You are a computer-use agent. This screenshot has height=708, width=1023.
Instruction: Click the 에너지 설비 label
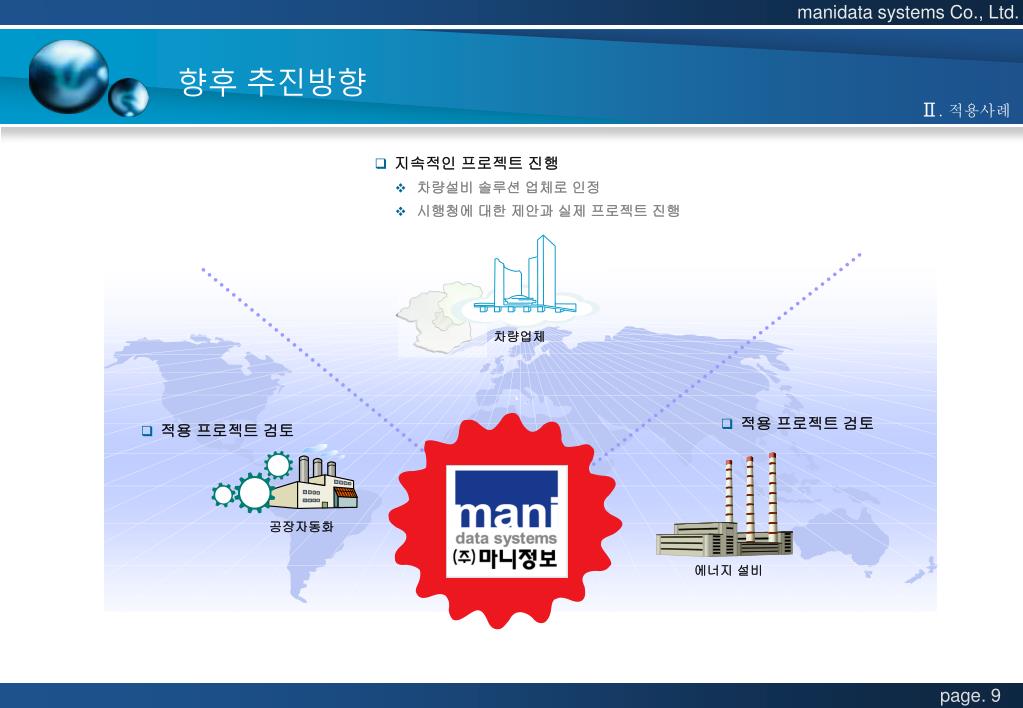(x=728, y=570)
